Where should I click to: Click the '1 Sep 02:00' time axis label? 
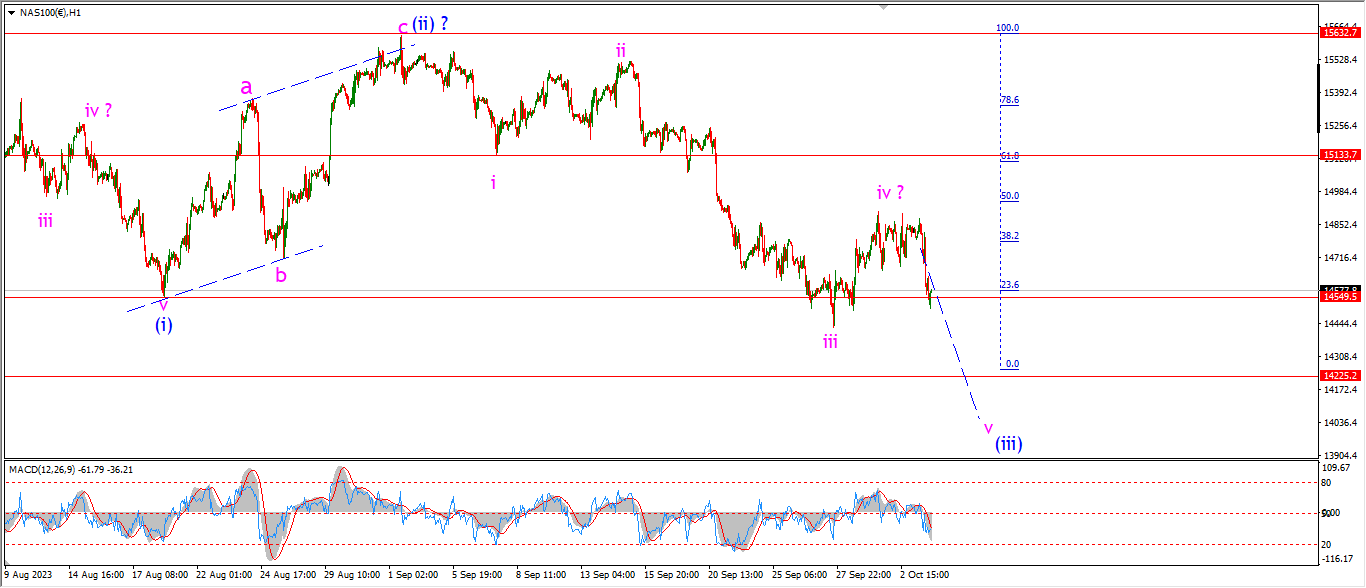coord(414,576)
